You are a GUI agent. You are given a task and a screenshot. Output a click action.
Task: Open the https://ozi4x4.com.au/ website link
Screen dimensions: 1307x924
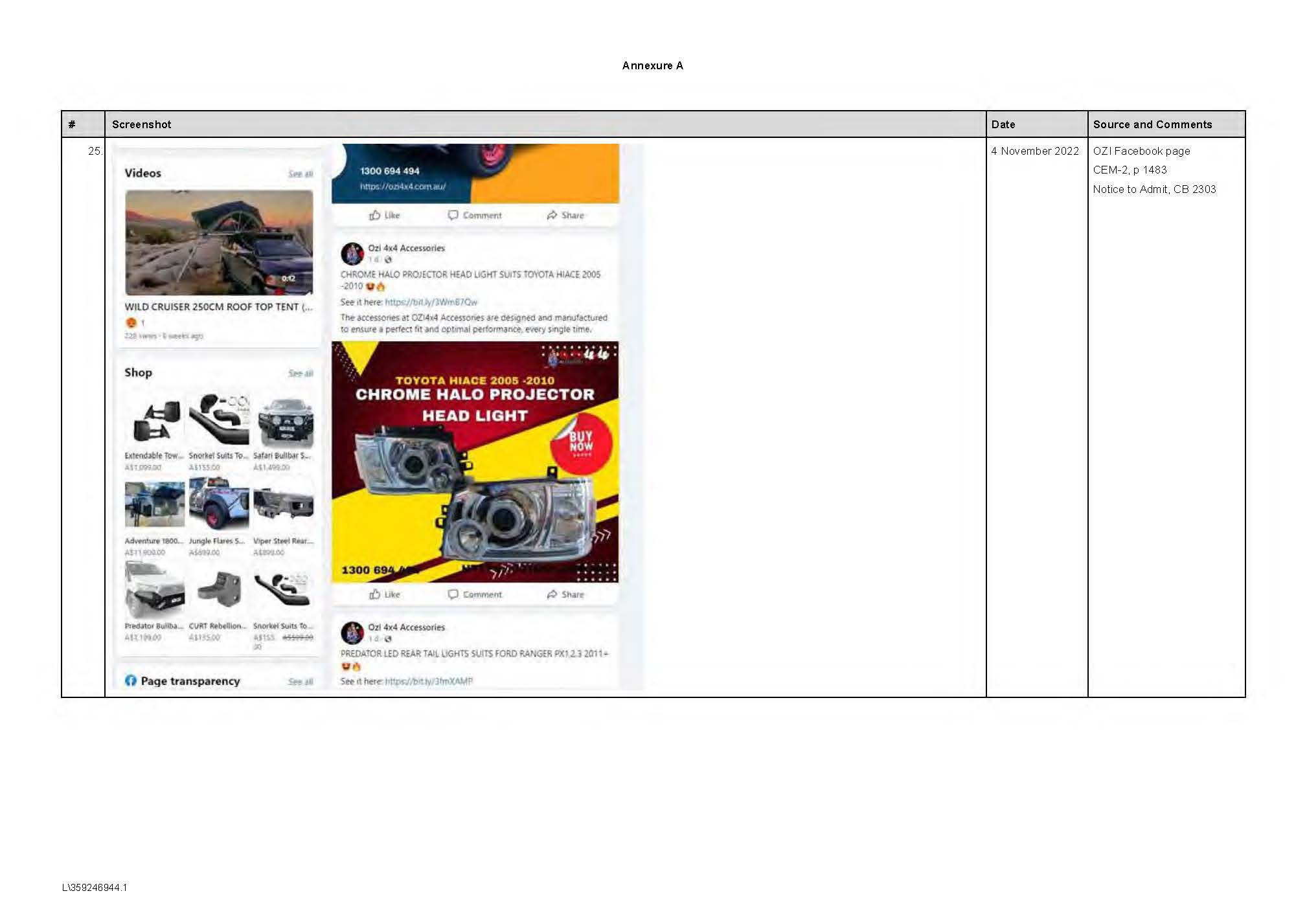403,186
